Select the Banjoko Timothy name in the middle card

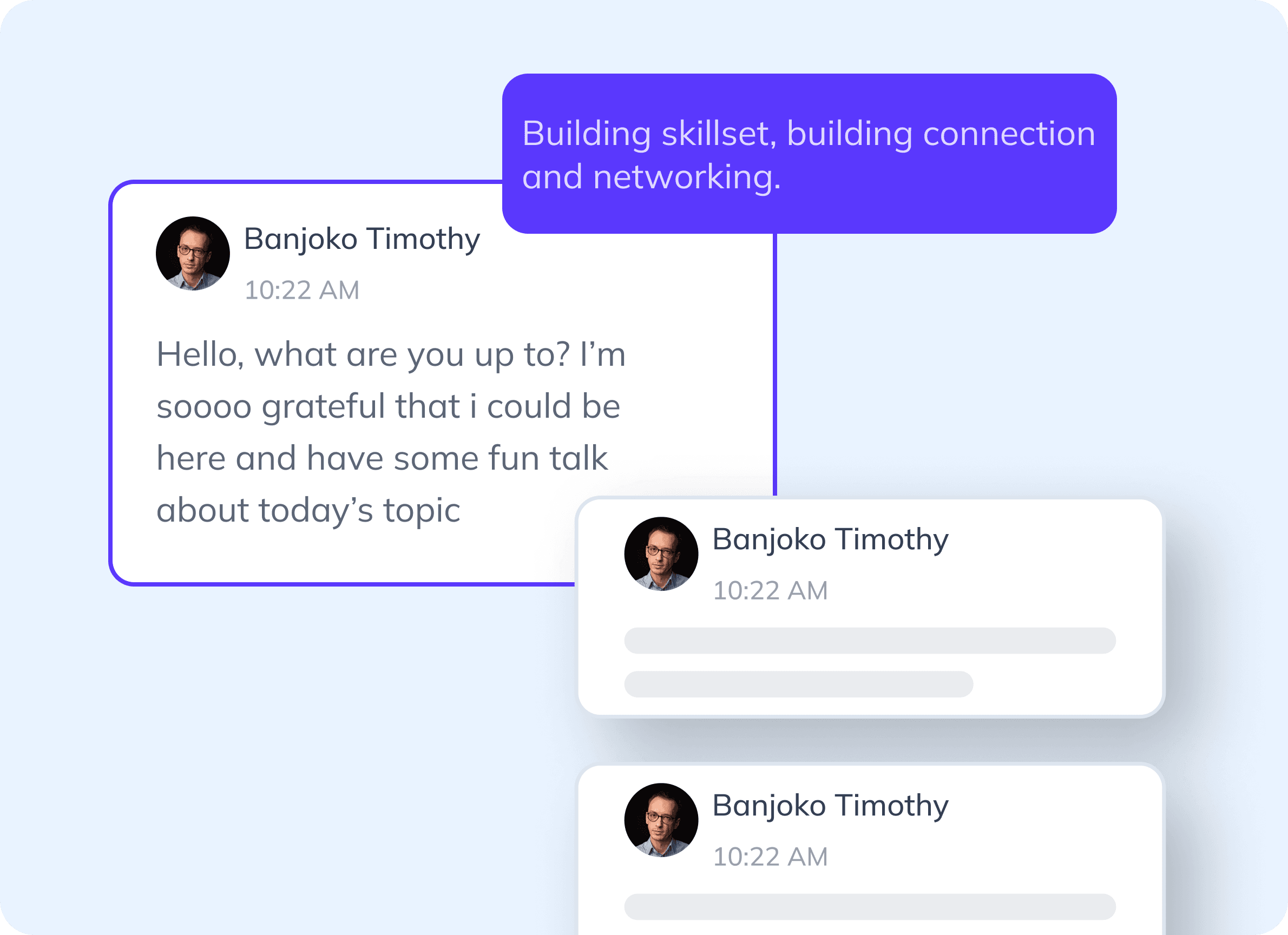[830, 539]
